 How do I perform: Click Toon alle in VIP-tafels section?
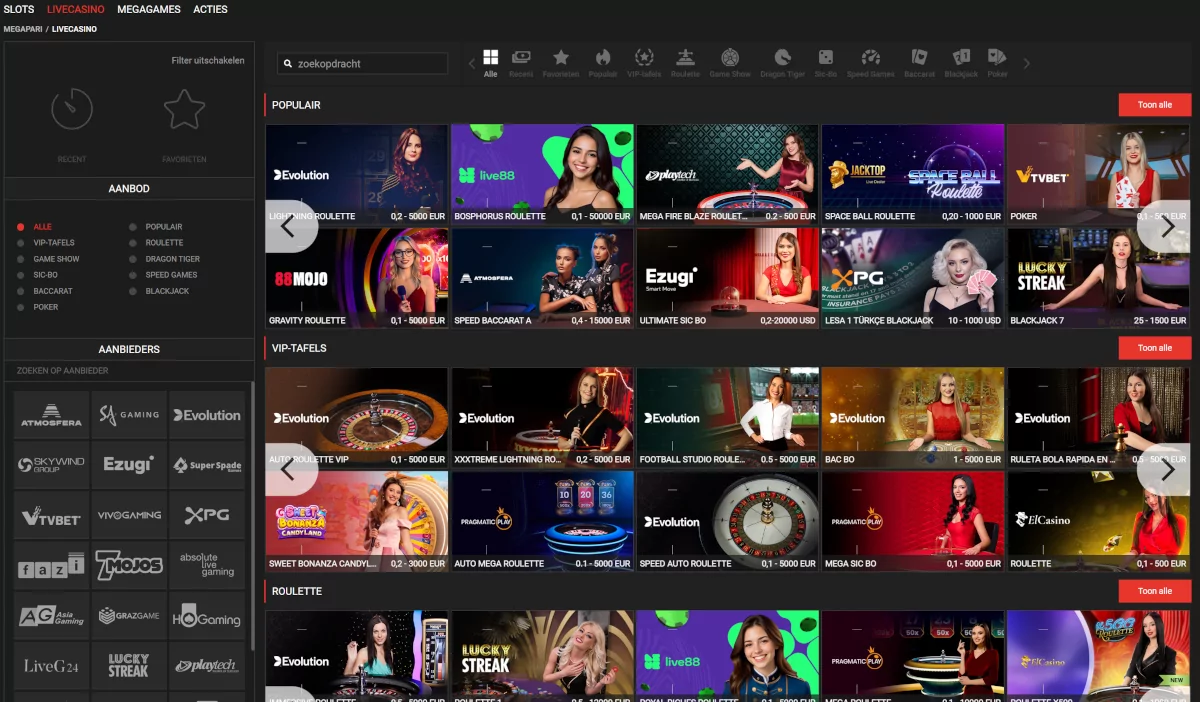pyautogui.click(x=1155, y=348)
